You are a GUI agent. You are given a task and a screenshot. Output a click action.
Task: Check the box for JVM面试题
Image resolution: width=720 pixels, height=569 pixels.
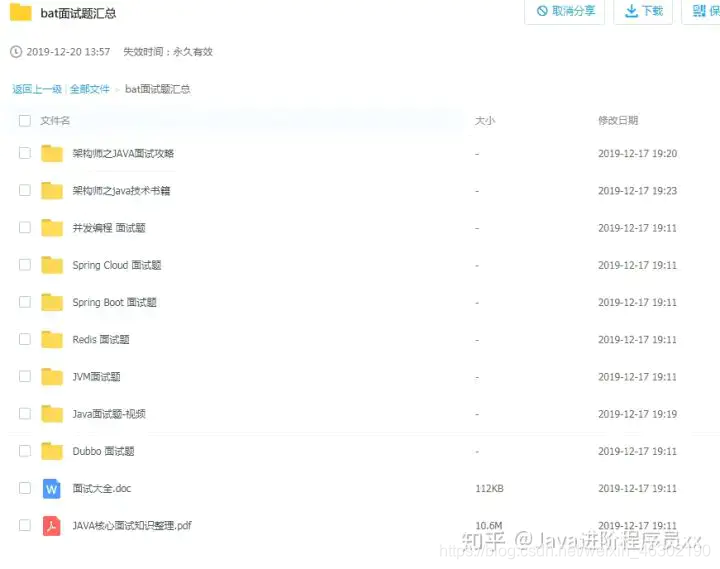[25, 376]
